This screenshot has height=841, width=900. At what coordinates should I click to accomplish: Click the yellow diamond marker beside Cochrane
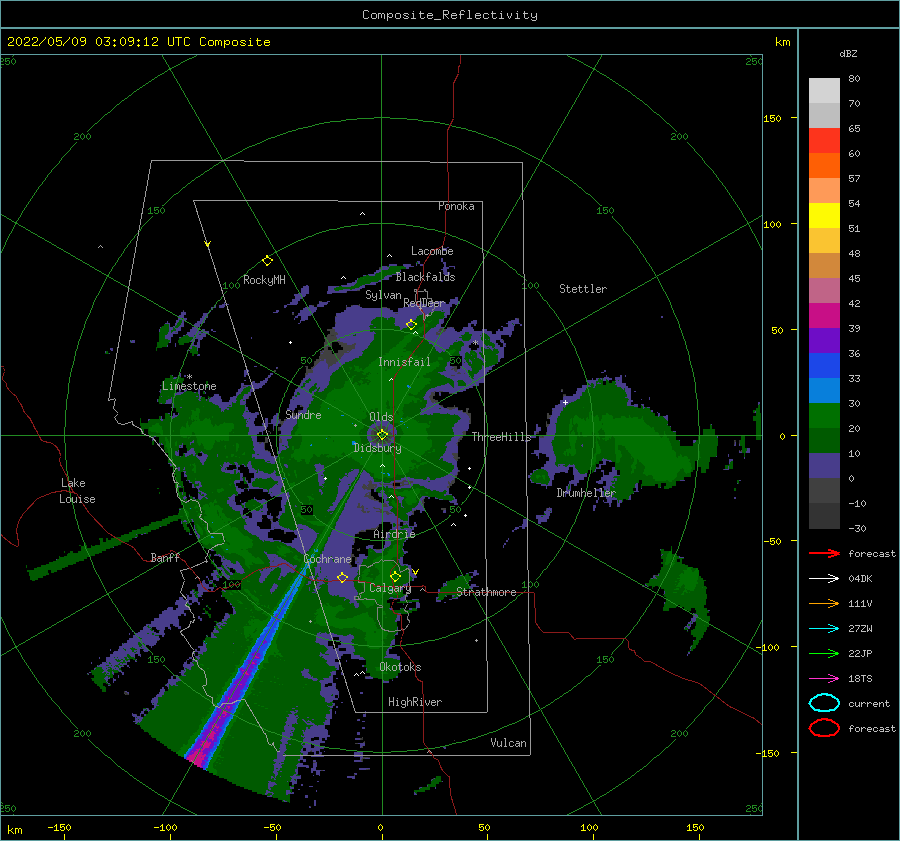click(343, 577)
